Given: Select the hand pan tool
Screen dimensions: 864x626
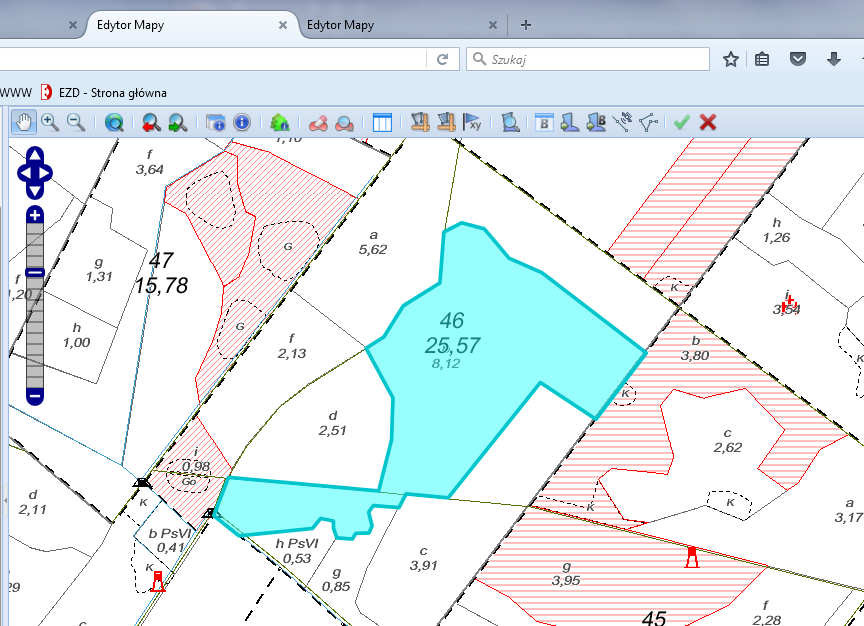Looking at the screenshot, I should click(x=24, y=122).
